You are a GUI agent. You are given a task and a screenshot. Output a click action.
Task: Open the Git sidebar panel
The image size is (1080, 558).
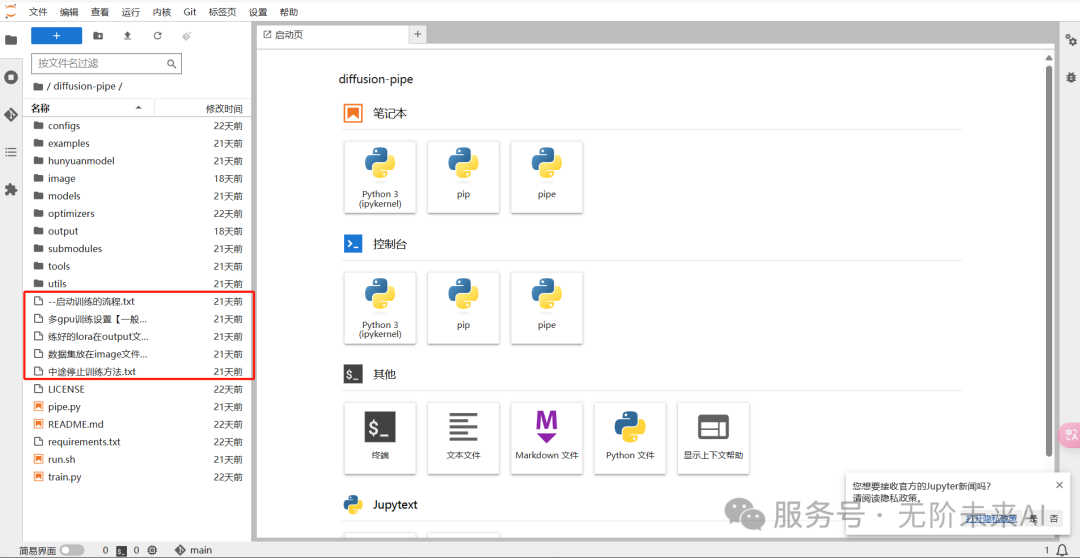click(11, 114)
